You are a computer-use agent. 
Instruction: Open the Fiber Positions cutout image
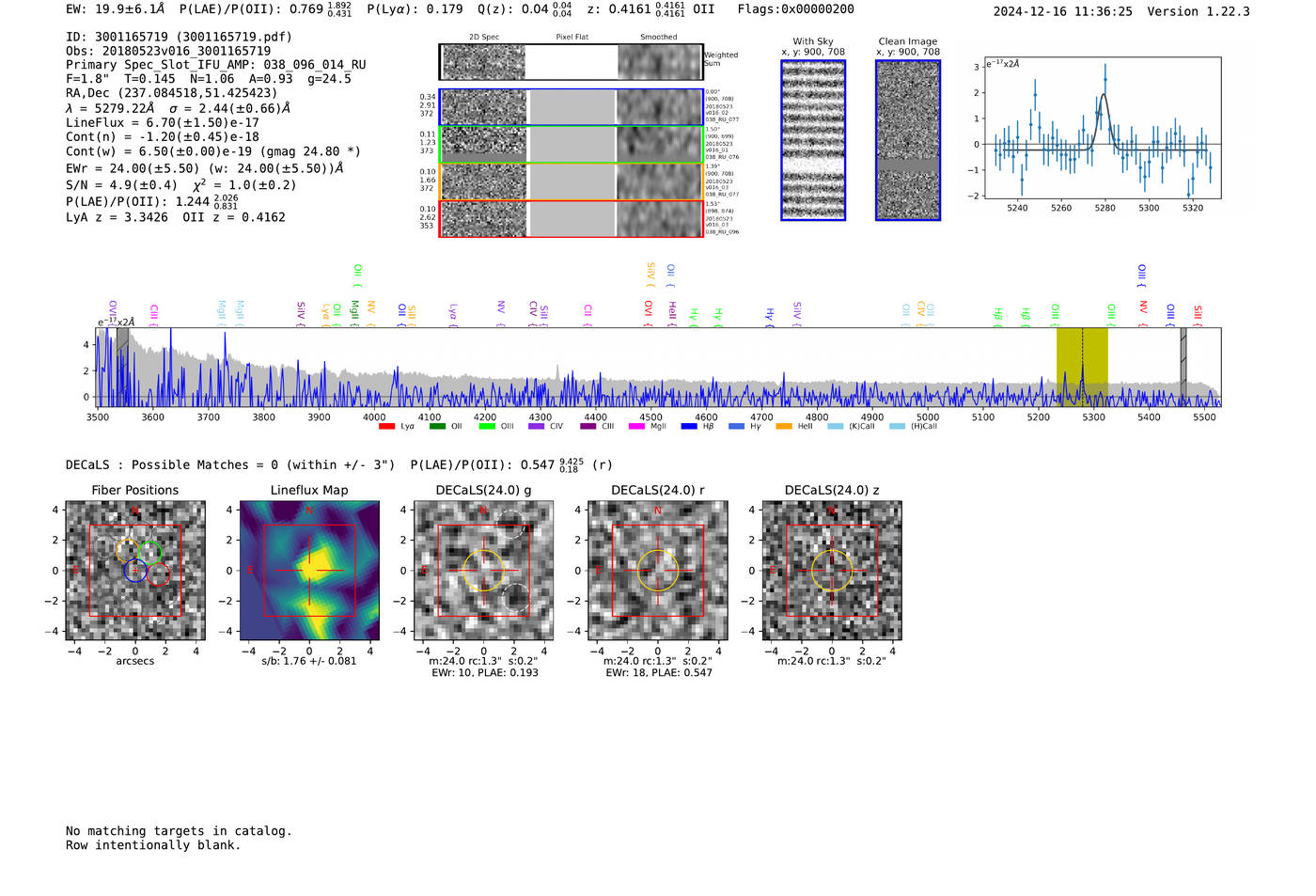135,570
